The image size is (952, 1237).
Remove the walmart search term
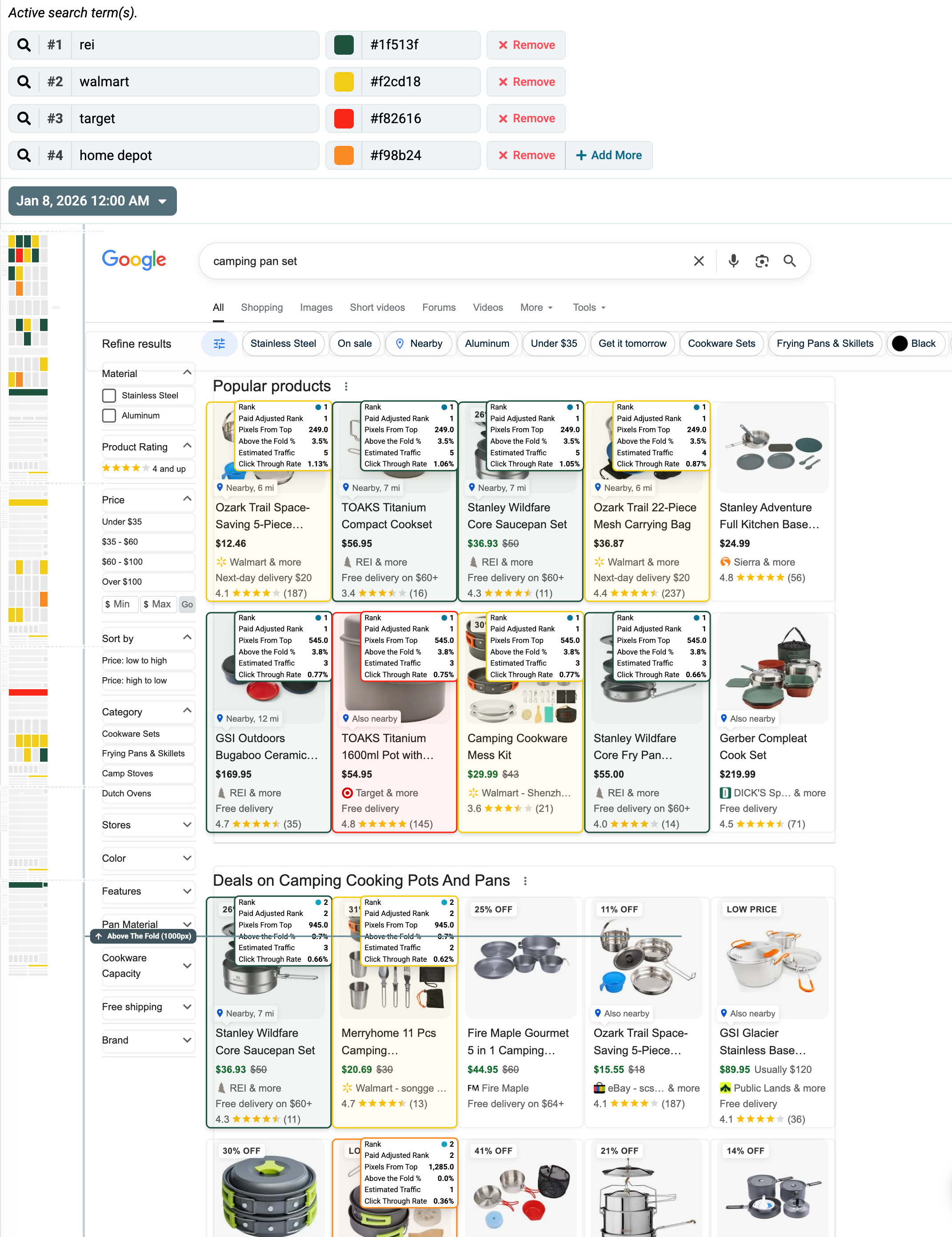point(526,81)
